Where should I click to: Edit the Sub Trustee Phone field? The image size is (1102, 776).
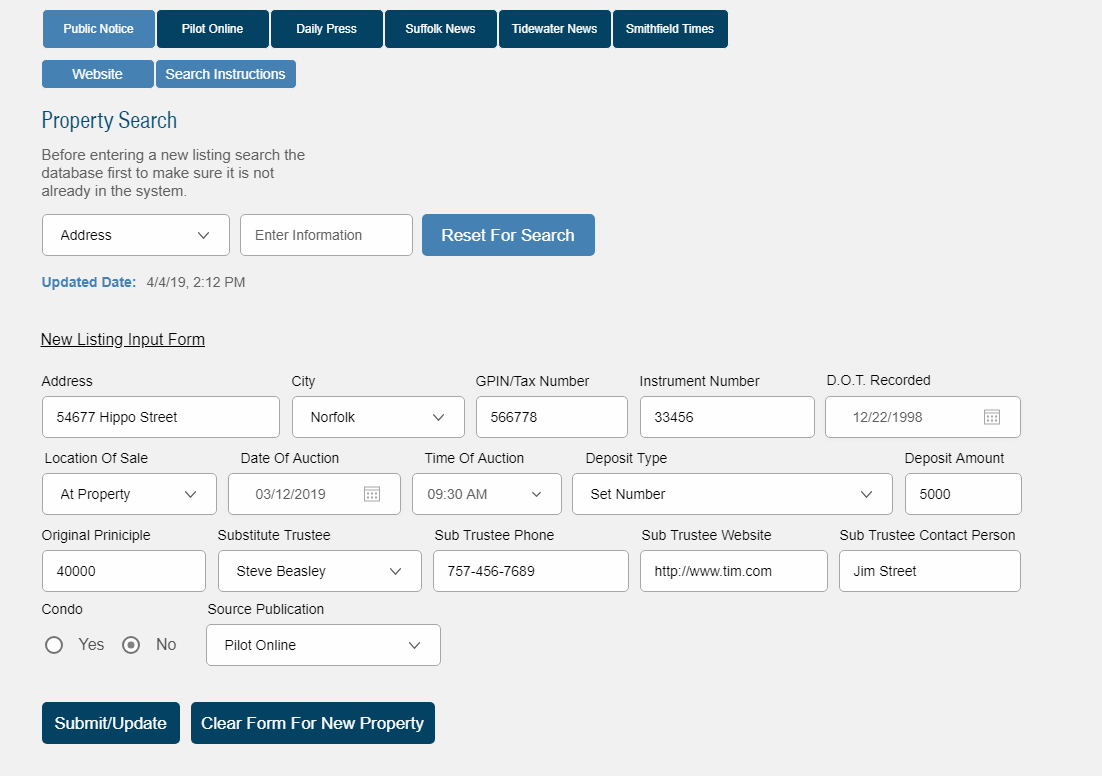531,571
